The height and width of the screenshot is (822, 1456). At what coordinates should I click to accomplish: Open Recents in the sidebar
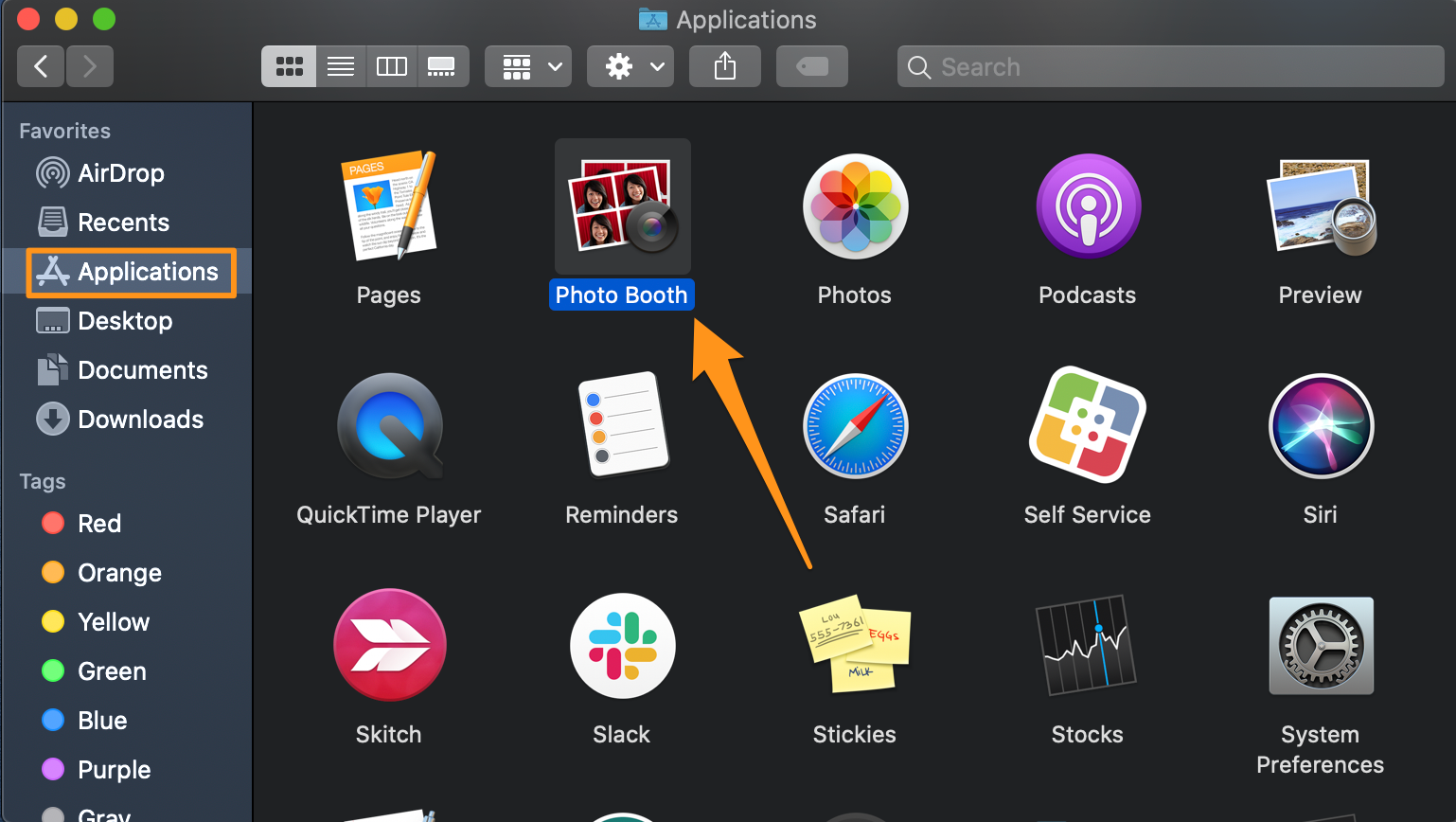[126, 223]
